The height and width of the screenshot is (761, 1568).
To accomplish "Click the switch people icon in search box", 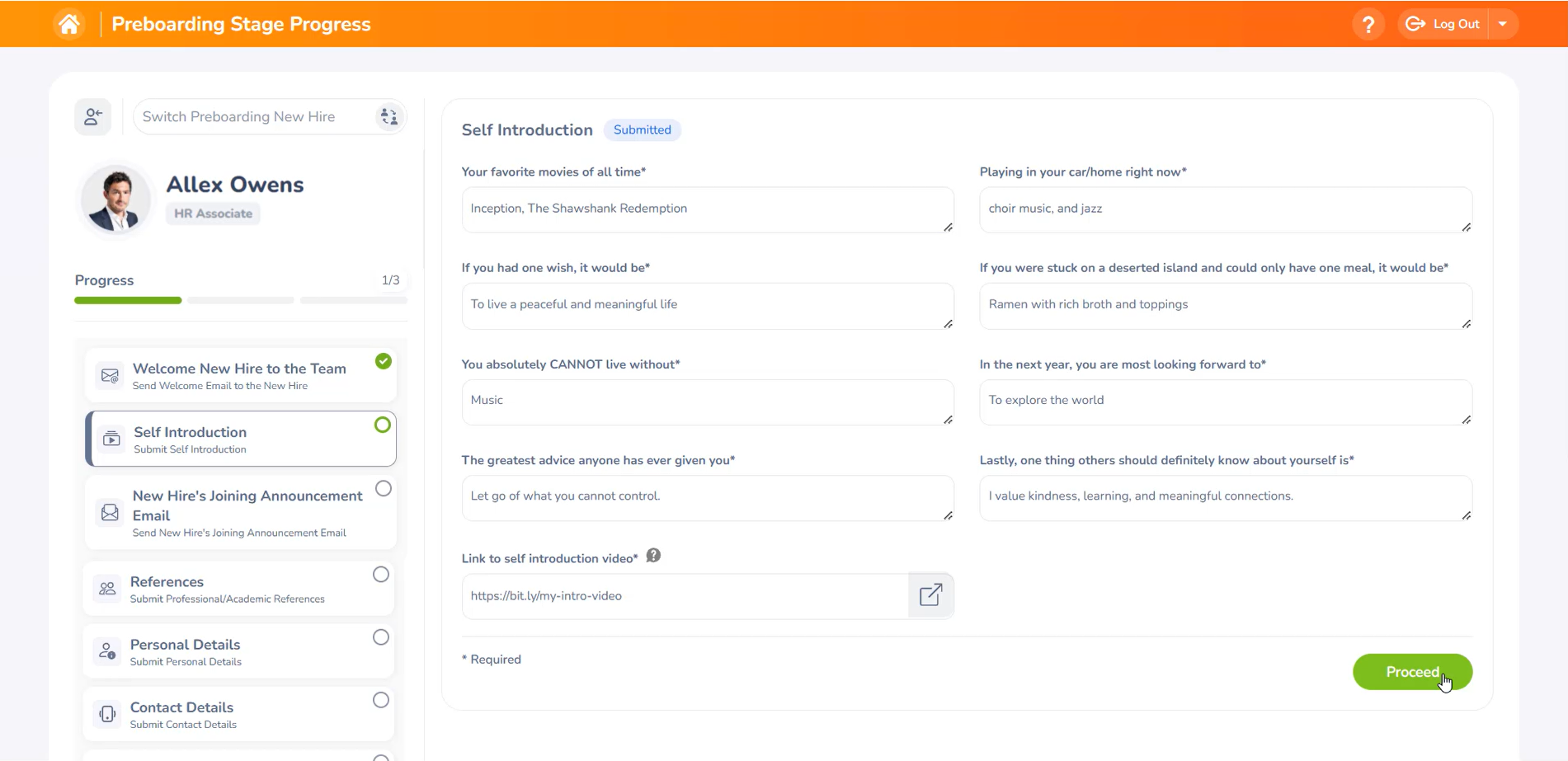I will (x=388, y=117).
